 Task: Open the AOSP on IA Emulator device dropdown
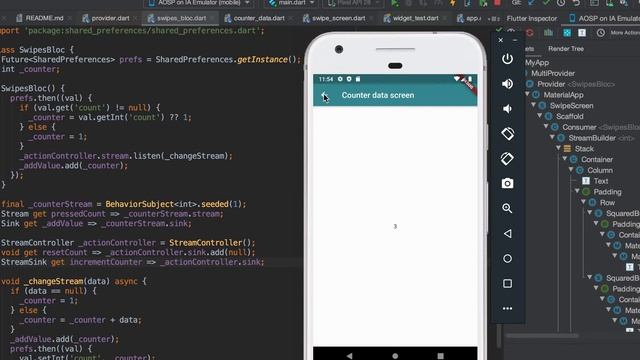click(200, 3)
